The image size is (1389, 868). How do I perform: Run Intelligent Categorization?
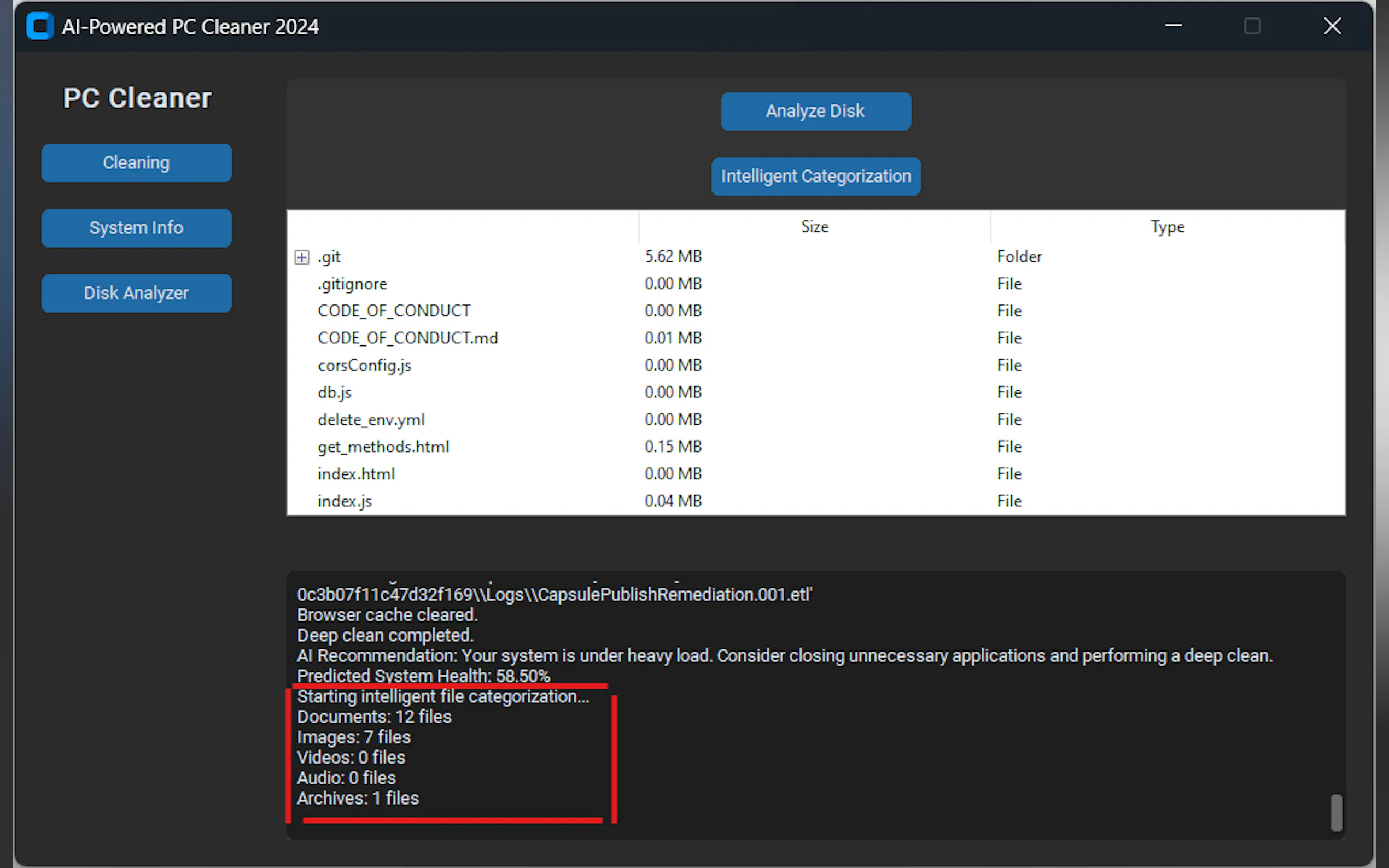(x=815, y=176)
